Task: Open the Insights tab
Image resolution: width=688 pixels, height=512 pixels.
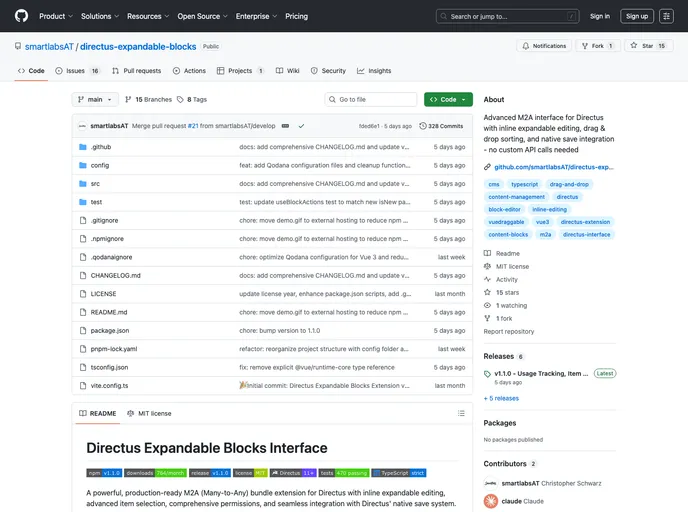Action: (x=374, y=71)
